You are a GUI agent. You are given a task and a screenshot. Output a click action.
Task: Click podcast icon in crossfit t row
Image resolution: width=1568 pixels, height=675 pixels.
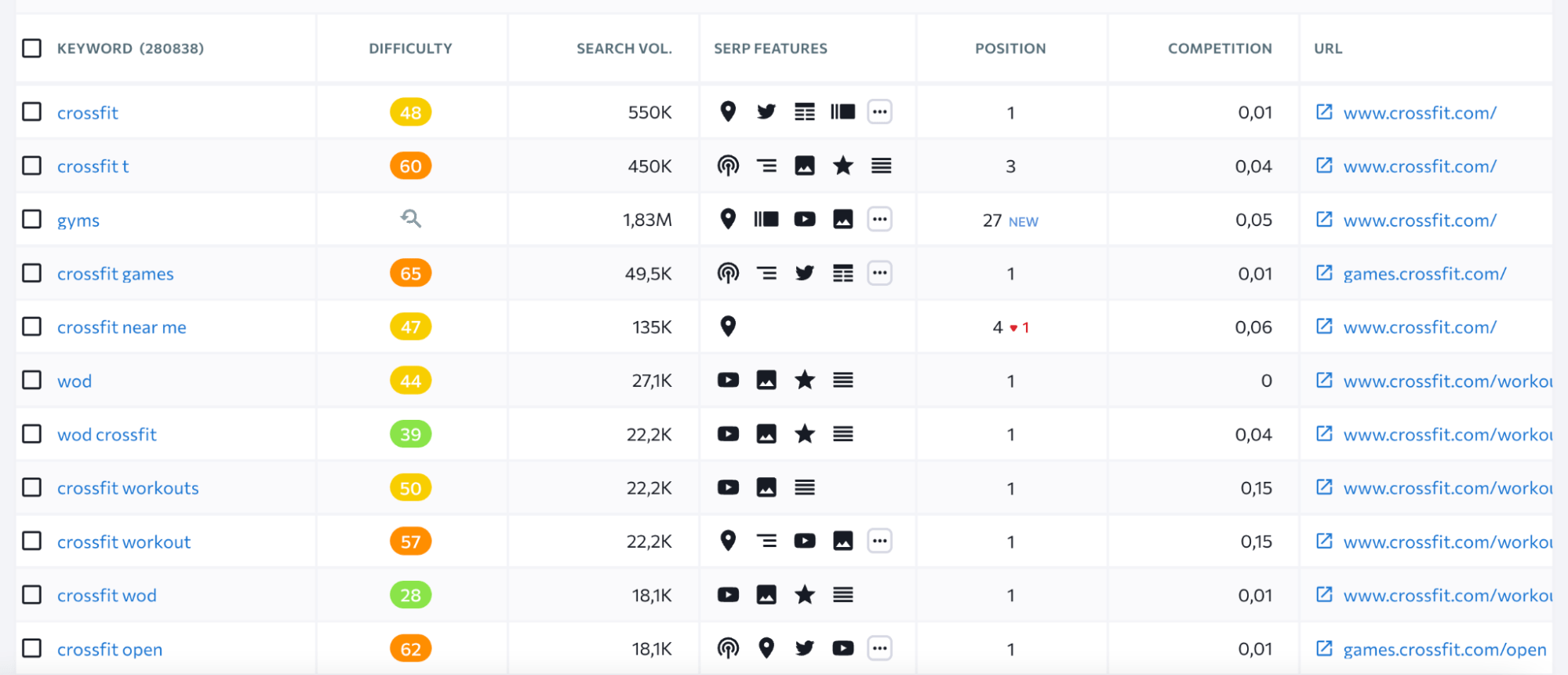click(x=728, y=166)
